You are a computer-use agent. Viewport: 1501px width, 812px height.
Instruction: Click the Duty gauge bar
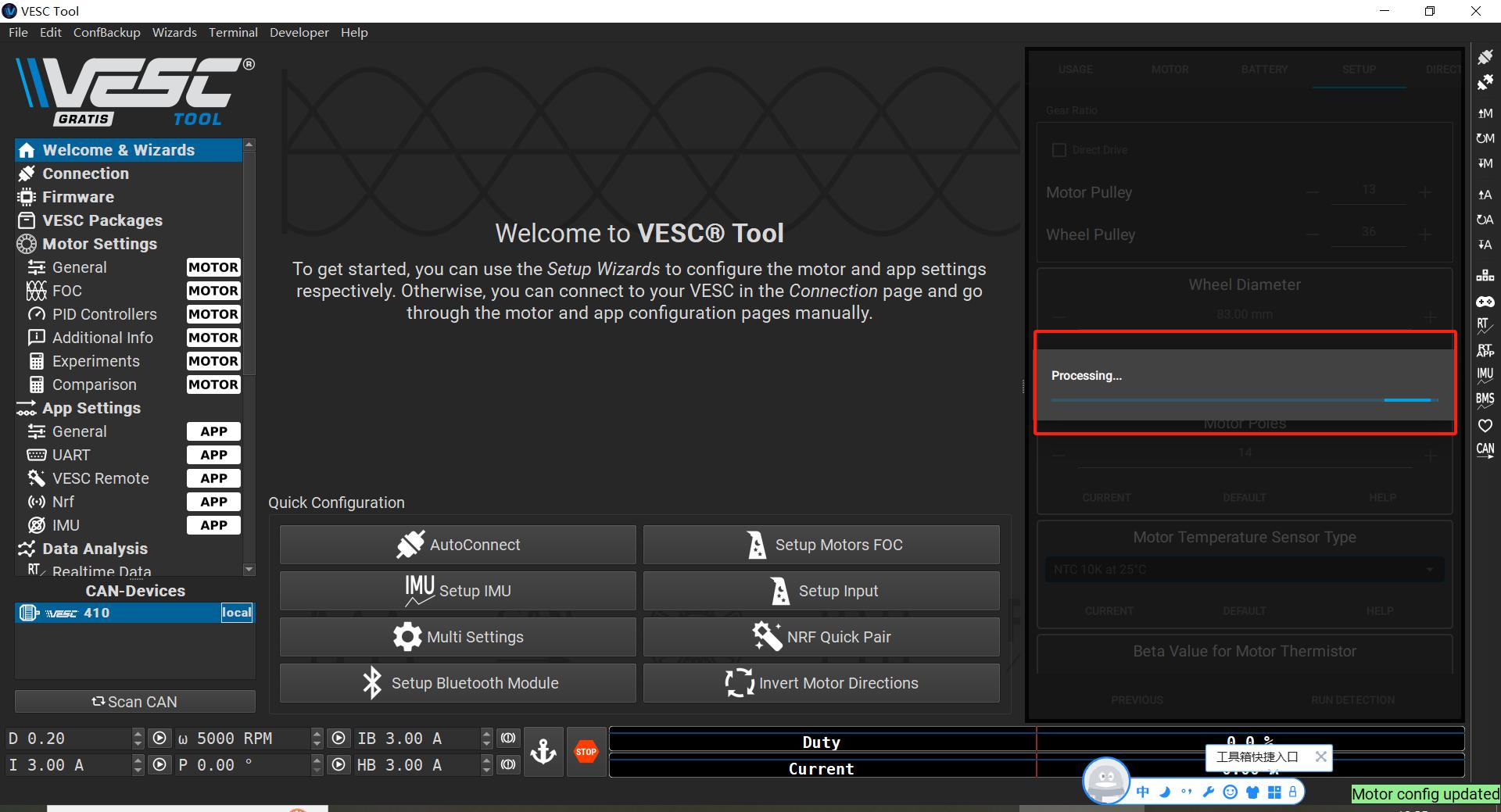click(1037, 740)
